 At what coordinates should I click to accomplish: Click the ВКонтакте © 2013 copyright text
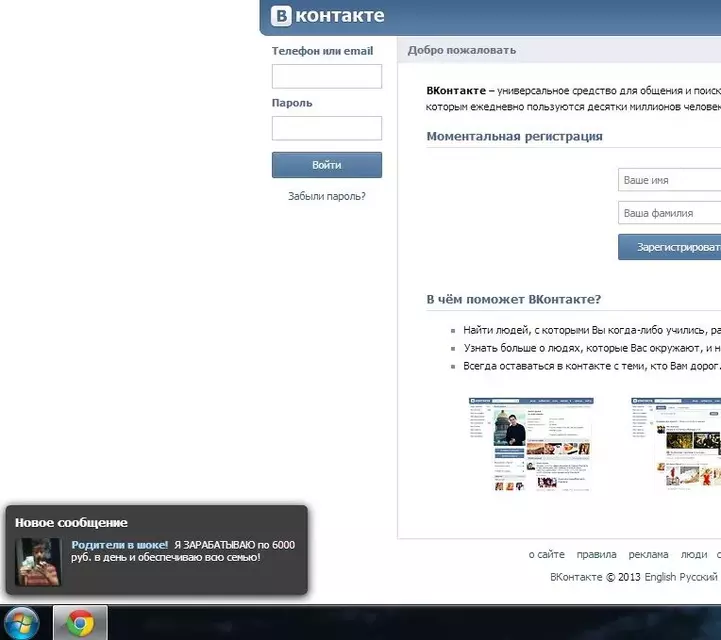[x=595, y=577]
